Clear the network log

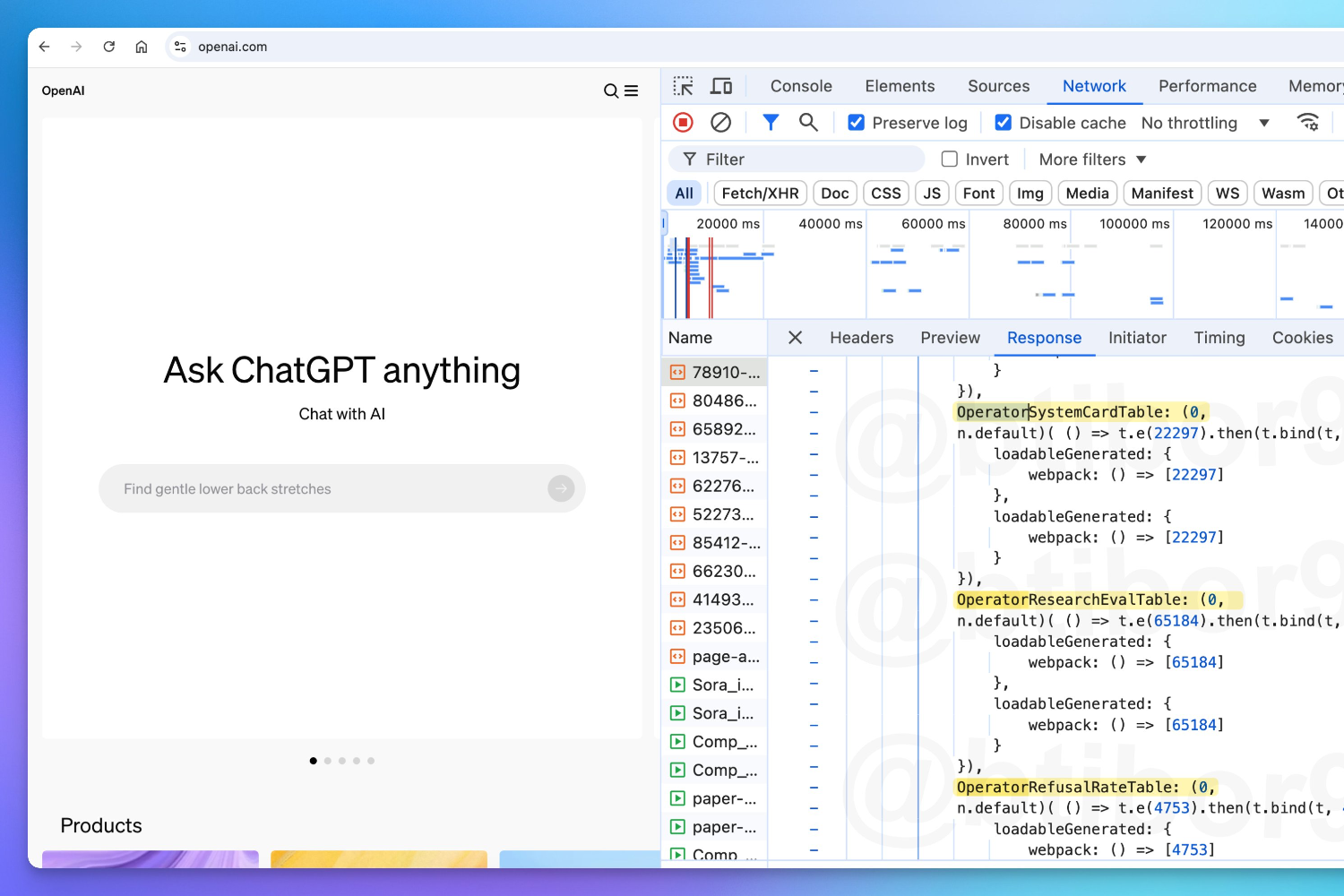pos(720,122)
